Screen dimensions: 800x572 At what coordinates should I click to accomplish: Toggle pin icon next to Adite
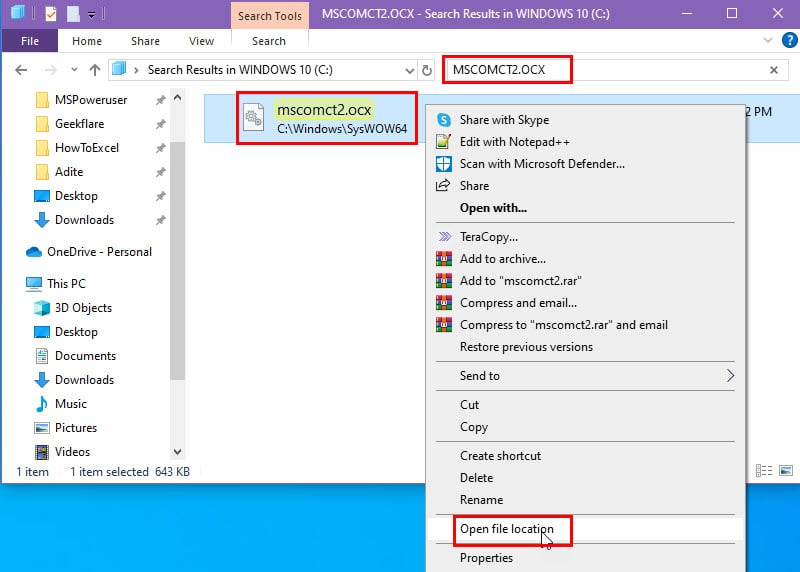(161, 172)
